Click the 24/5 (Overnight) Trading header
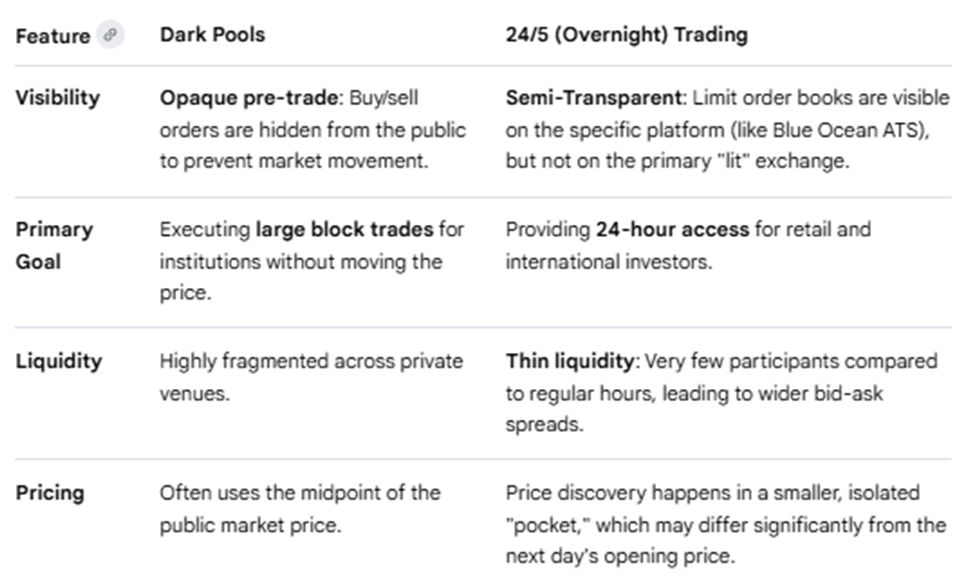 click(626, 35)
